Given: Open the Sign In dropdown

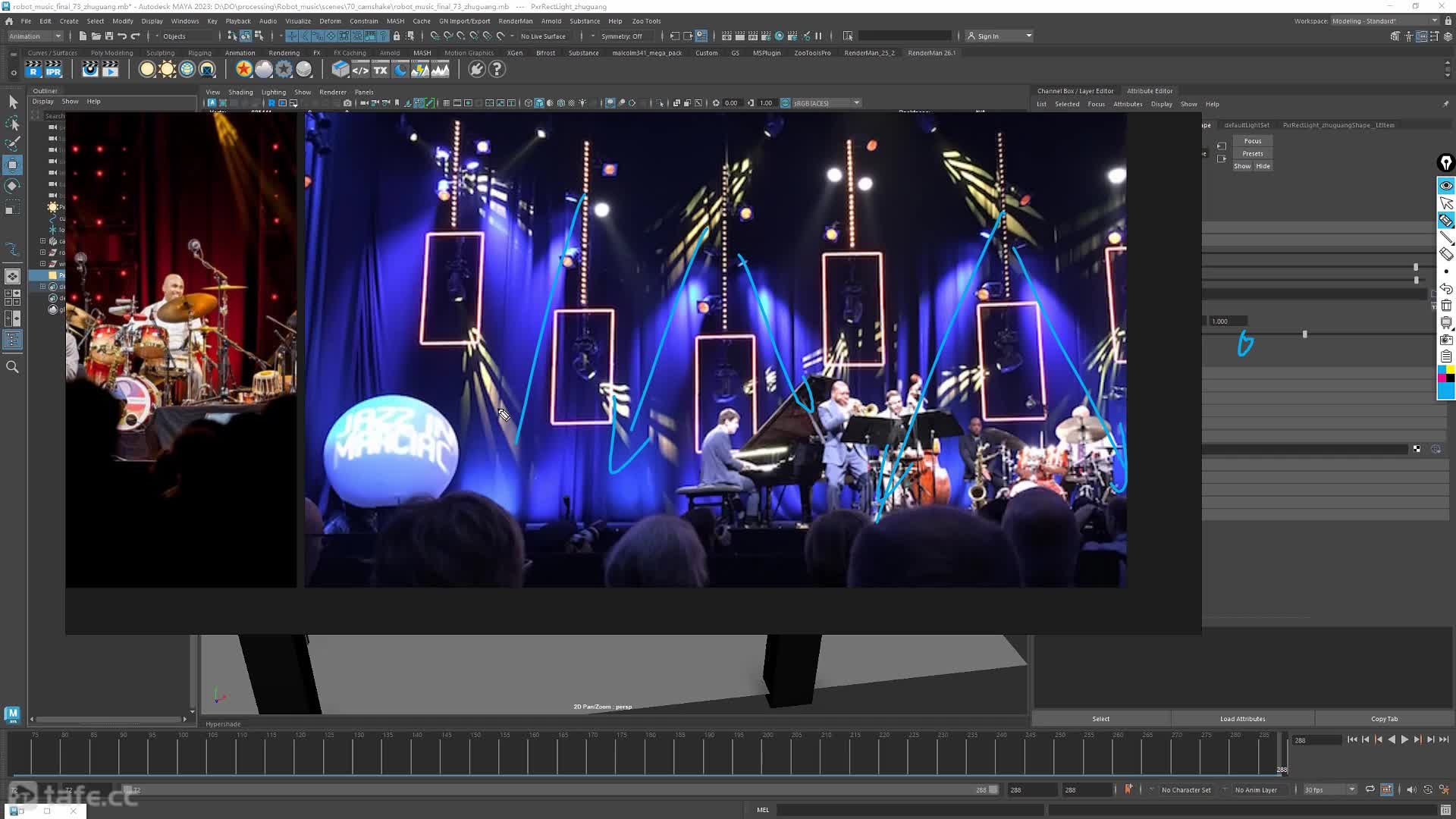Looking at the screenshot, I should tap(1000, 36).
